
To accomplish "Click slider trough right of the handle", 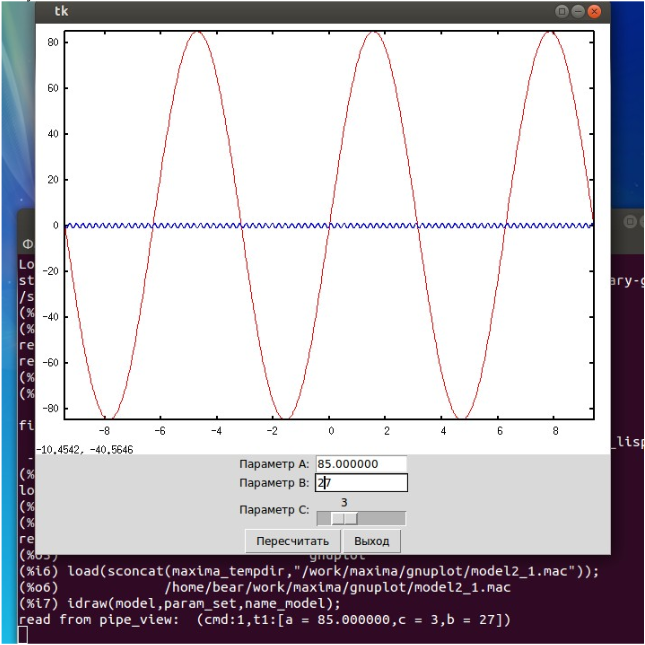I will (382, 518).
